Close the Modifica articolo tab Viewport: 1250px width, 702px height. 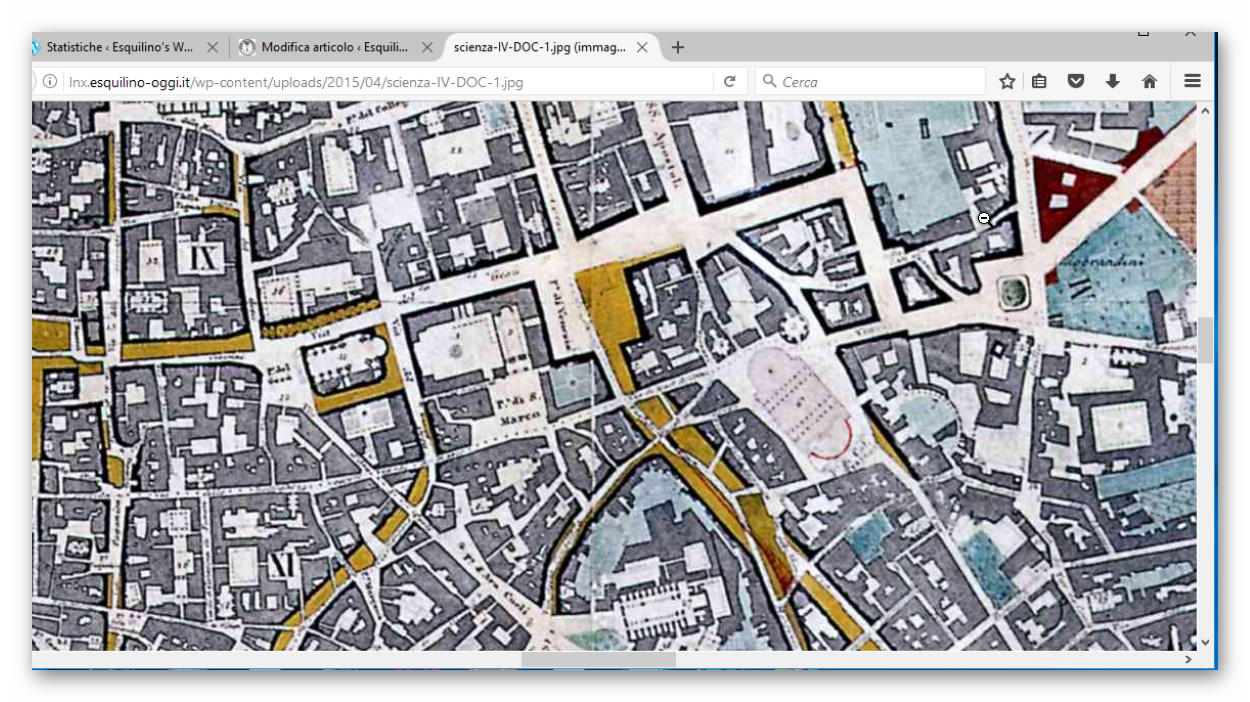427,47
